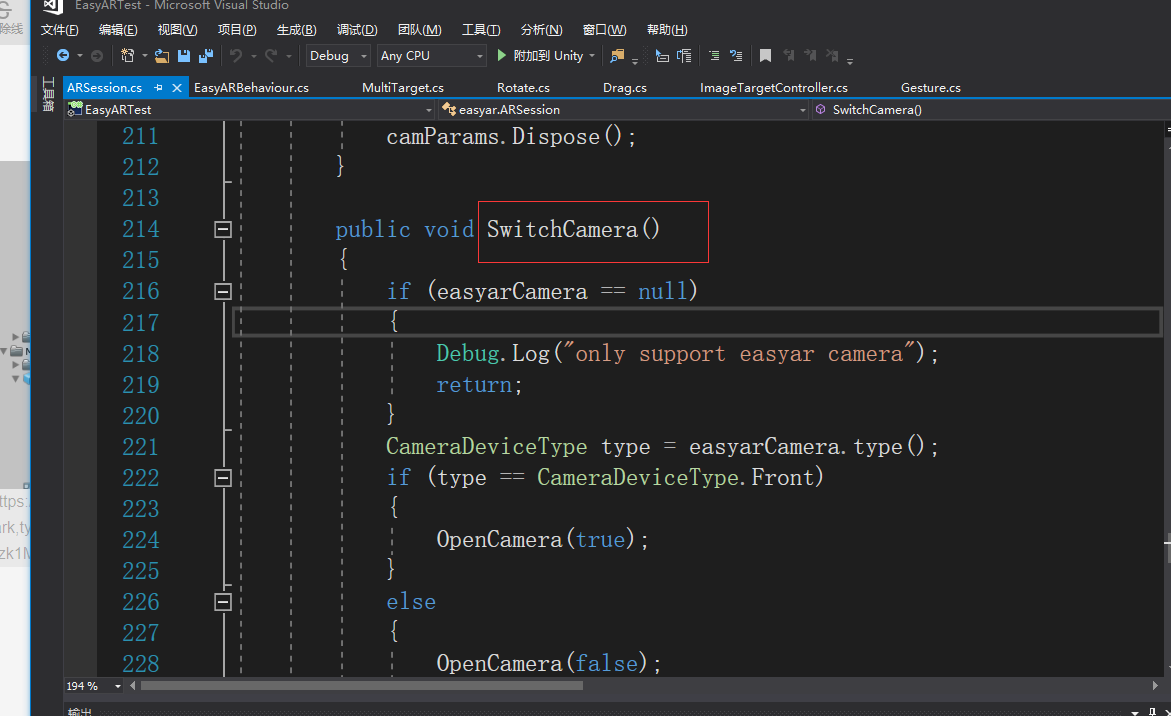The width and height of the screenshot is (1171, 716).
Task: Open the EasyARTest project scope dropdown
Action: (250, 110)
